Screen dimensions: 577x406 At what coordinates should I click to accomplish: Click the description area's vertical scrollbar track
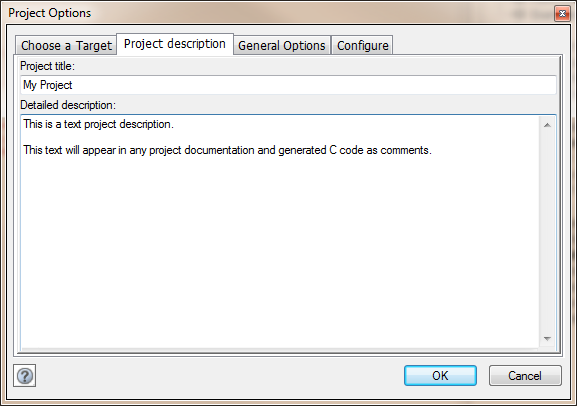547,232
